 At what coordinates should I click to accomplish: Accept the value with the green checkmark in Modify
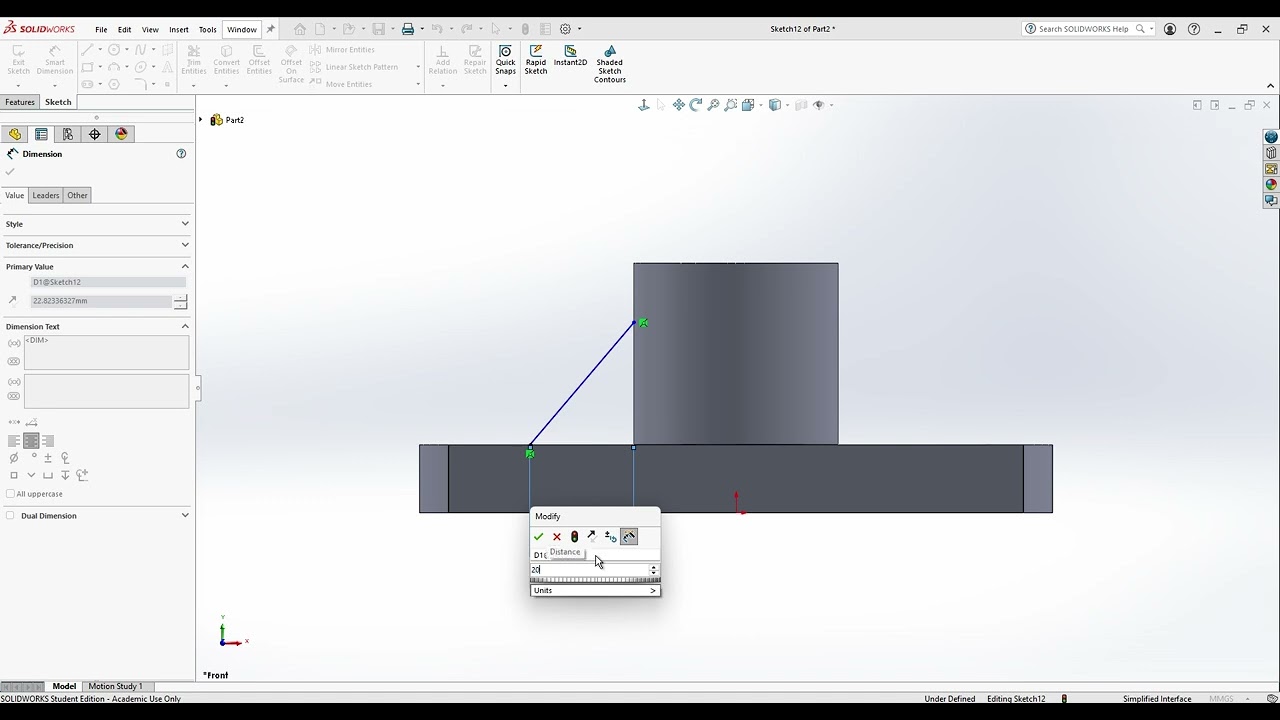(x=539, y=537)
